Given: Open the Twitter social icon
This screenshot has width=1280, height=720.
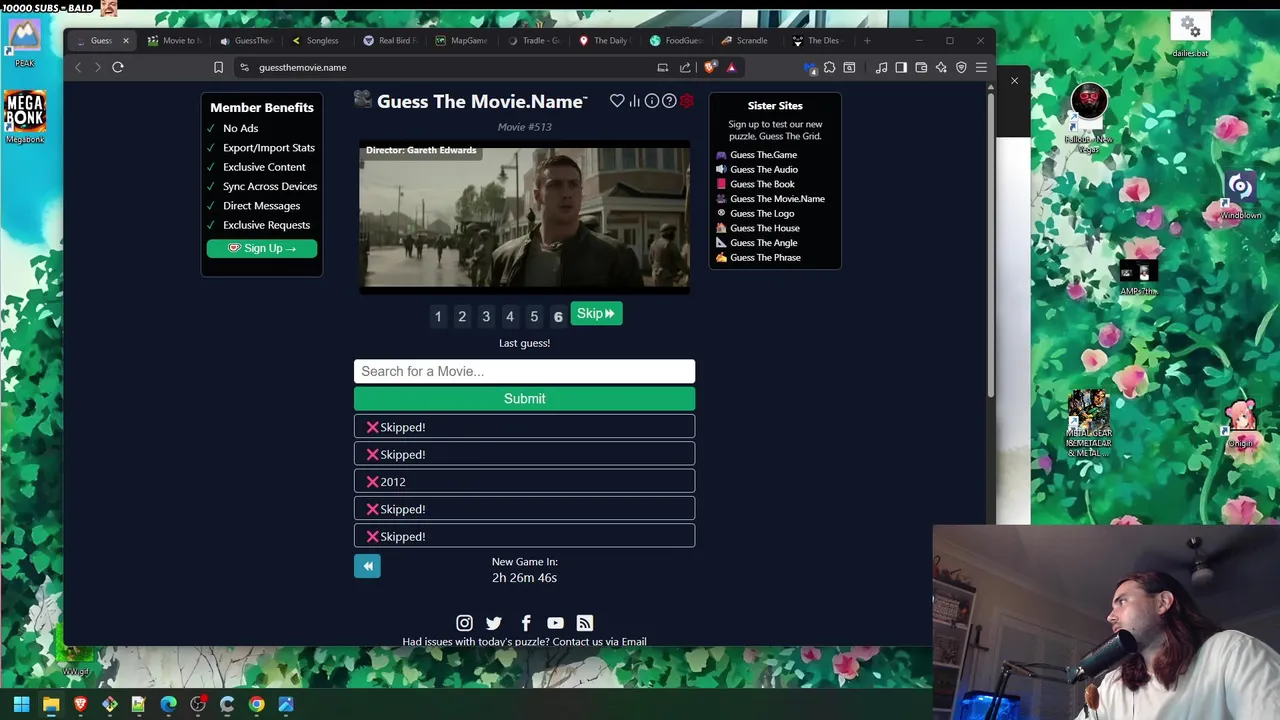Looking at the screenshot, I should (x=494, y=623).
